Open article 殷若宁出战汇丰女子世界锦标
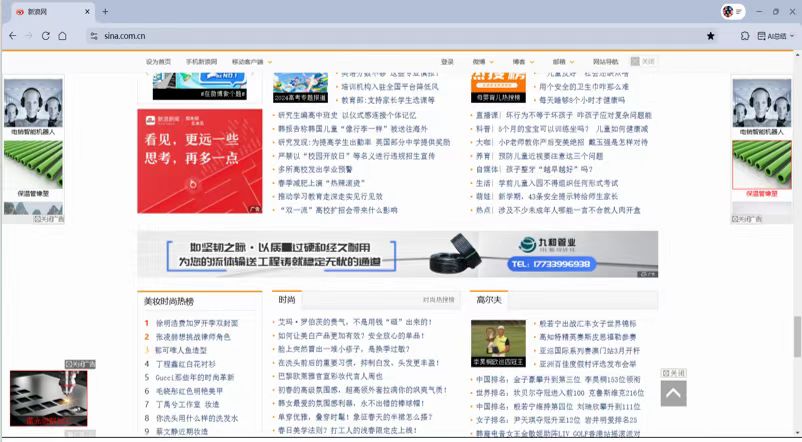Screen dimensions: 802x442 pyautogui.click(x=588, y=323)
